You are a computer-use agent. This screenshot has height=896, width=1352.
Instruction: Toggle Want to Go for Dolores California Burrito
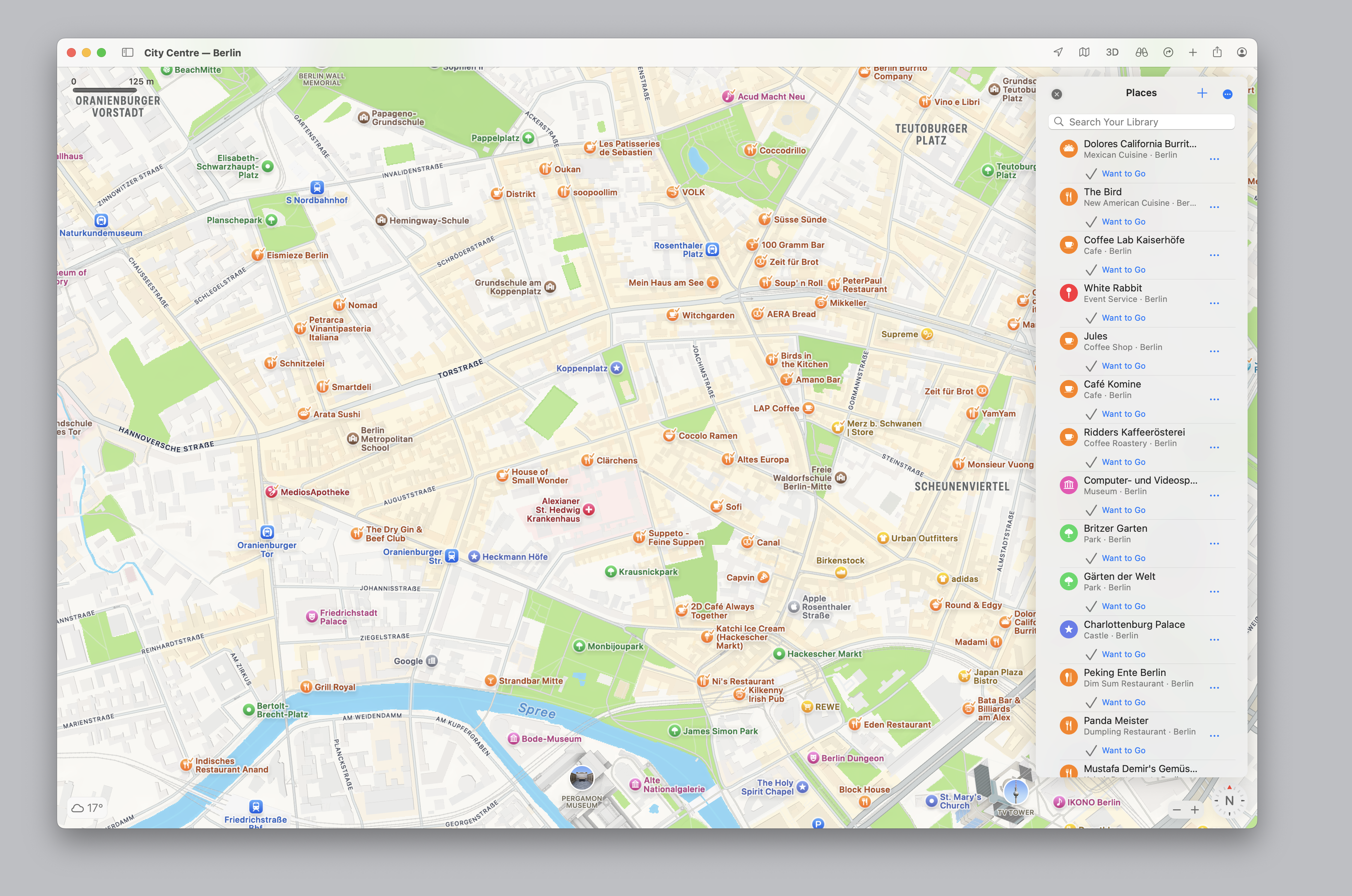tap(1116, 174)
